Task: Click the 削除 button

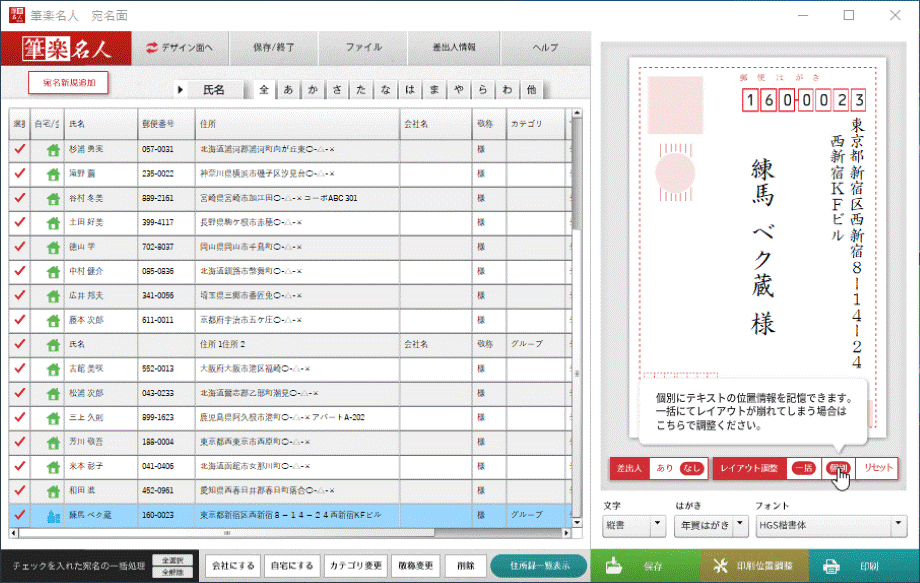Action: click(x=466, y=566)
